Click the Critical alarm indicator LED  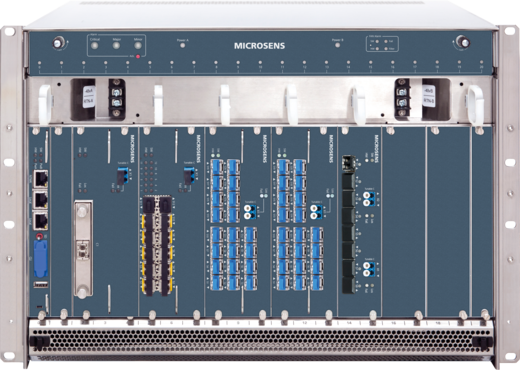pos(95,45)
